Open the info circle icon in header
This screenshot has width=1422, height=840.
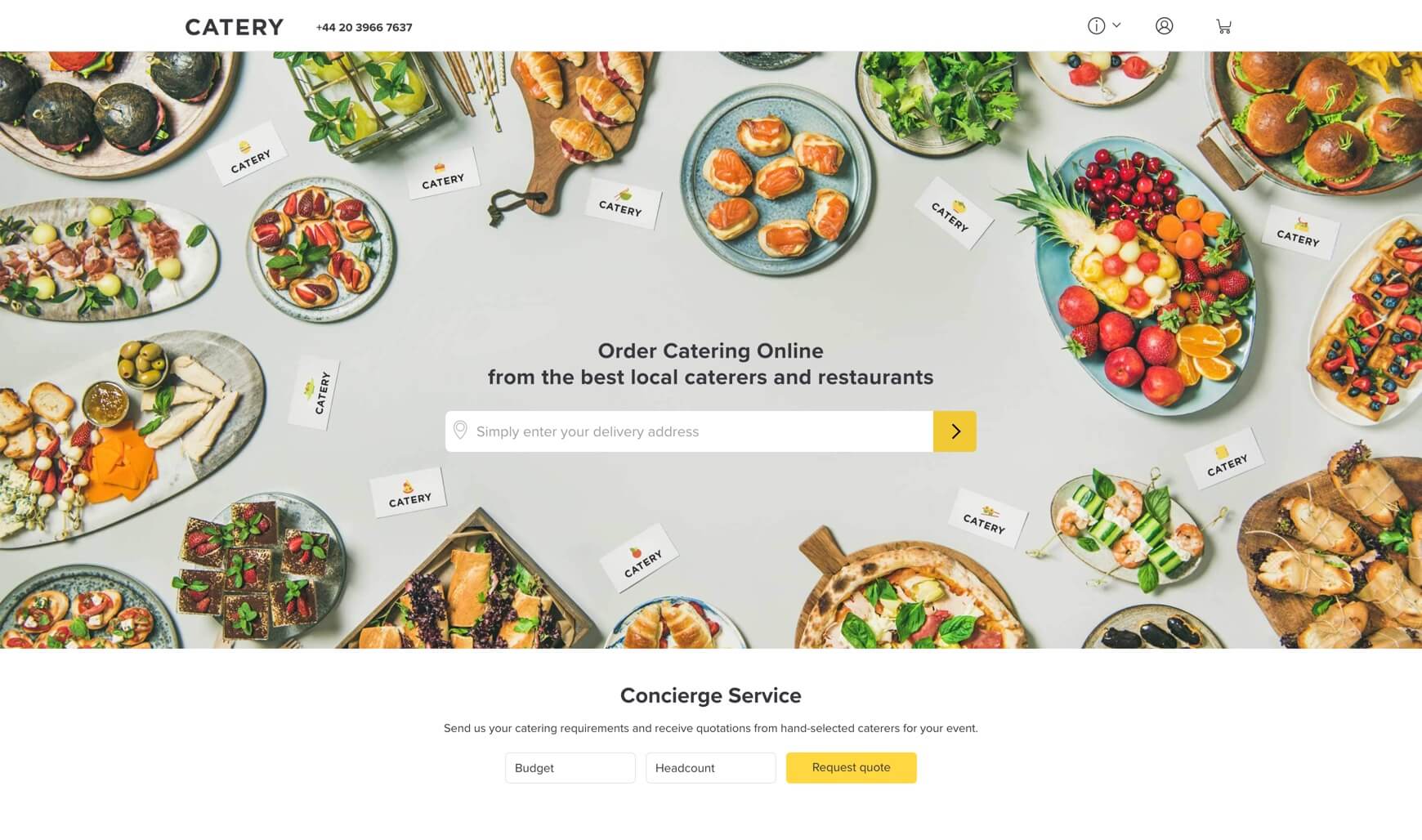(x=1096, y=26)
